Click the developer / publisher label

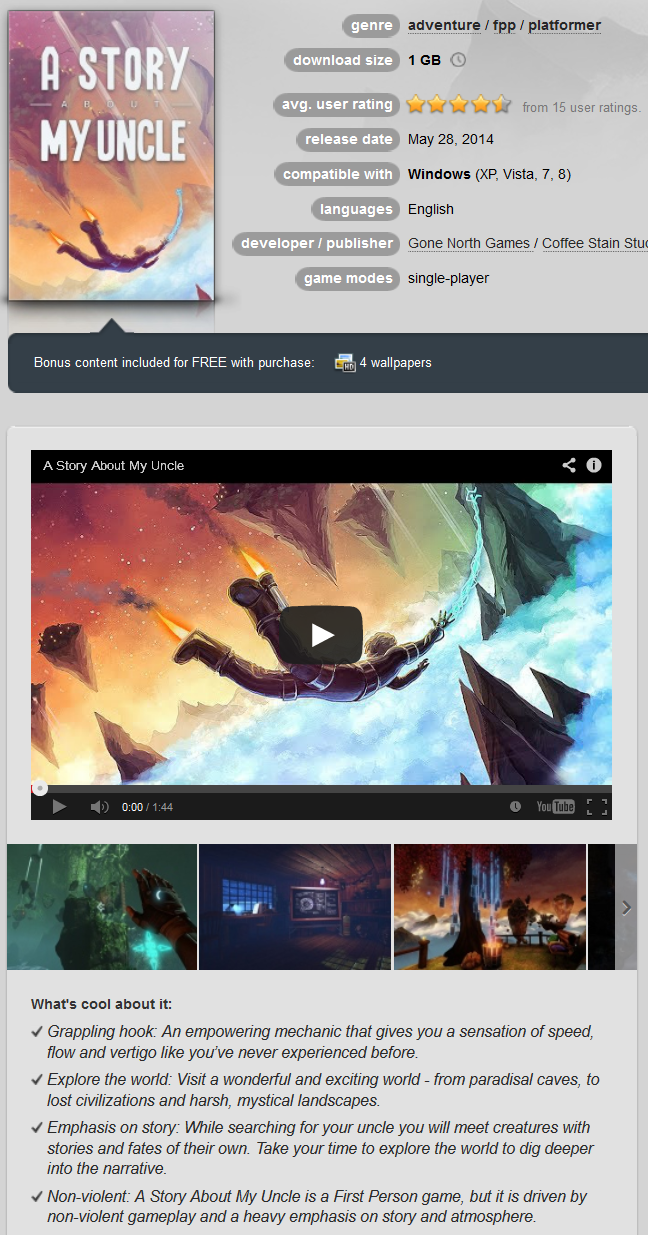[317, 243]
